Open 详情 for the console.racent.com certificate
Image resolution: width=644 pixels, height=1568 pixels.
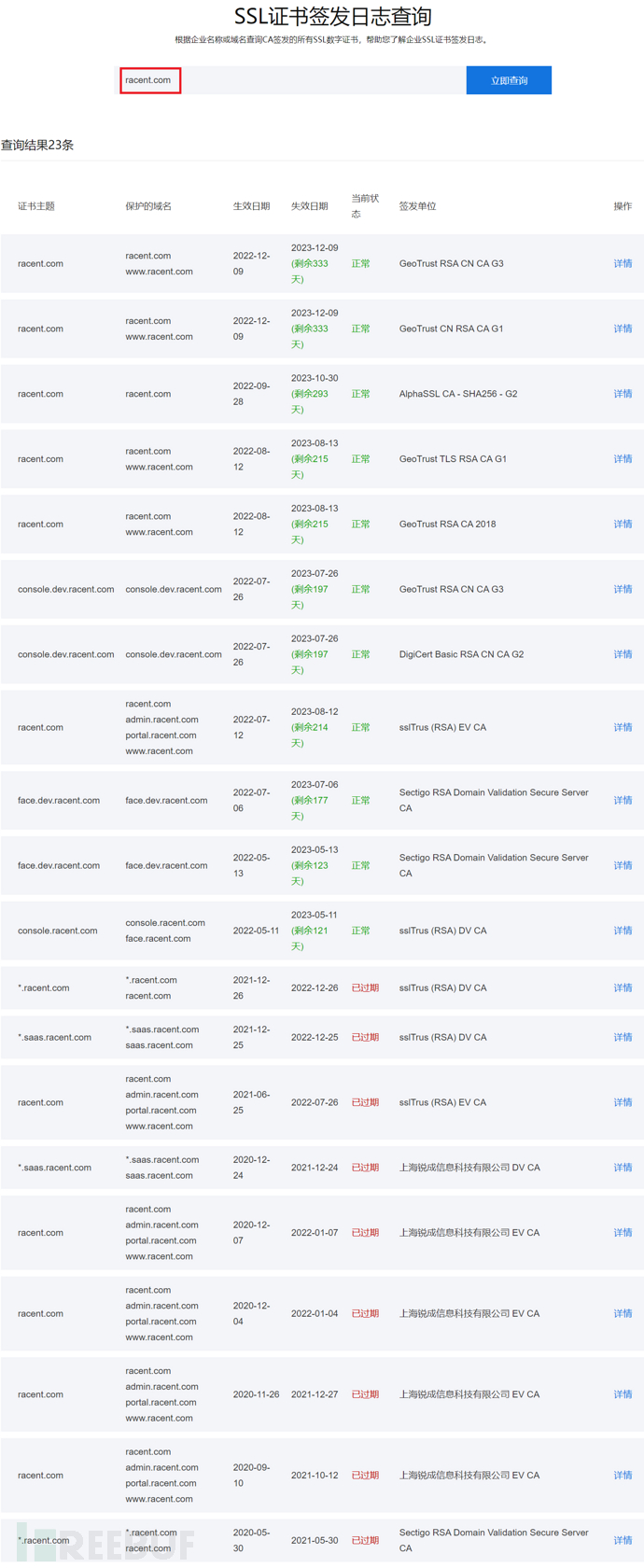click(x=623, y=930)
